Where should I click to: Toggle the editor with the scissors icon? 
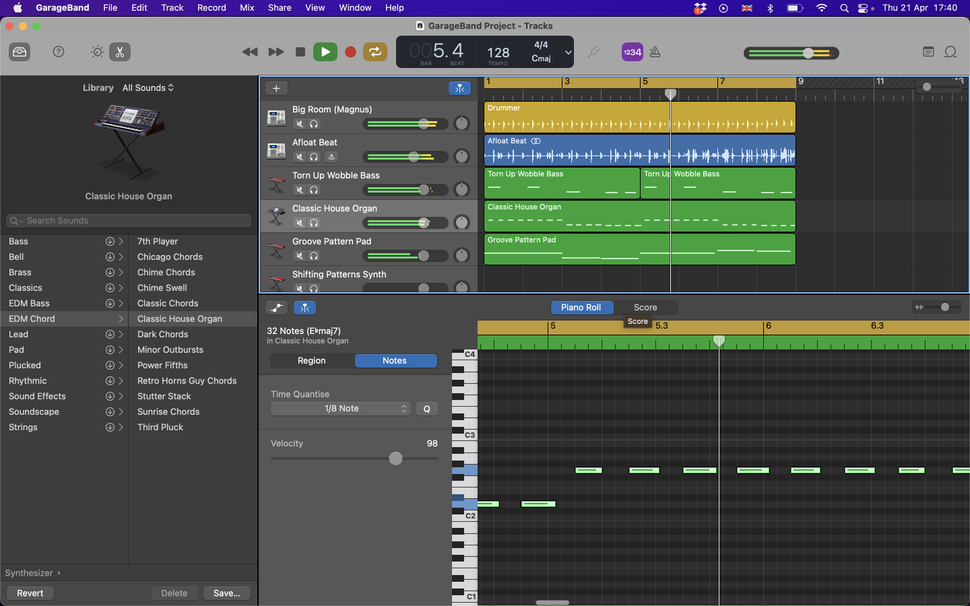[x=120, y=51]
